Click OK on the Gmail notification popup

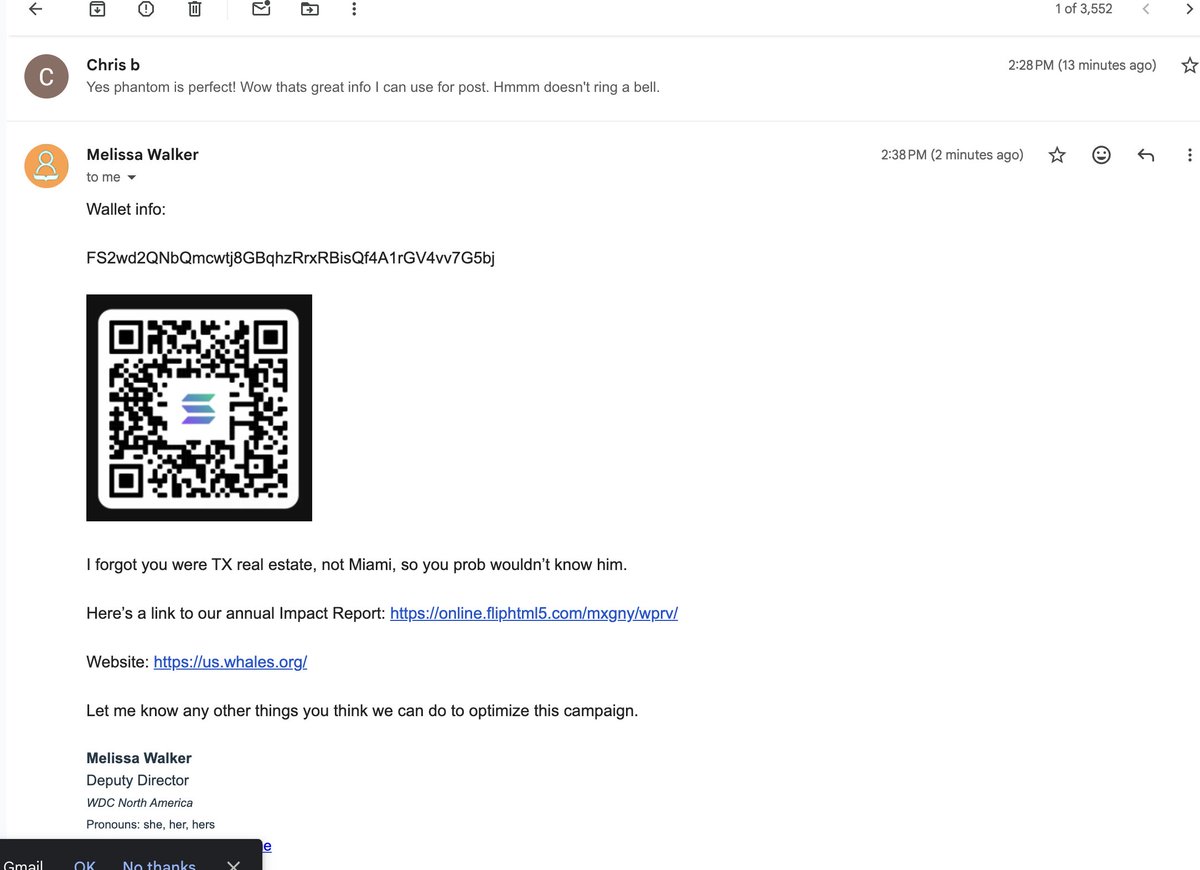tap(85, 865)
